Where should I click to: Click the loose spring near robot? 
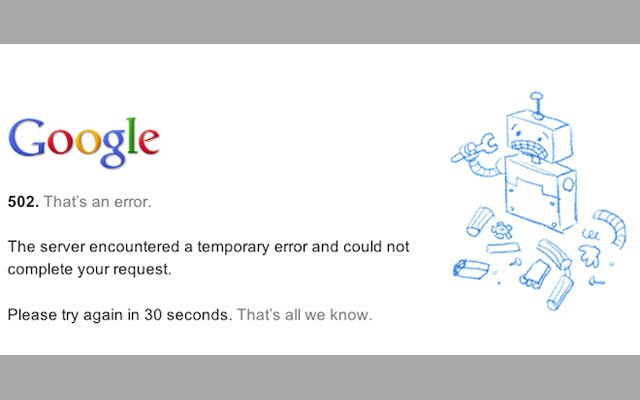pyautogui.click(x=590, y=235)
